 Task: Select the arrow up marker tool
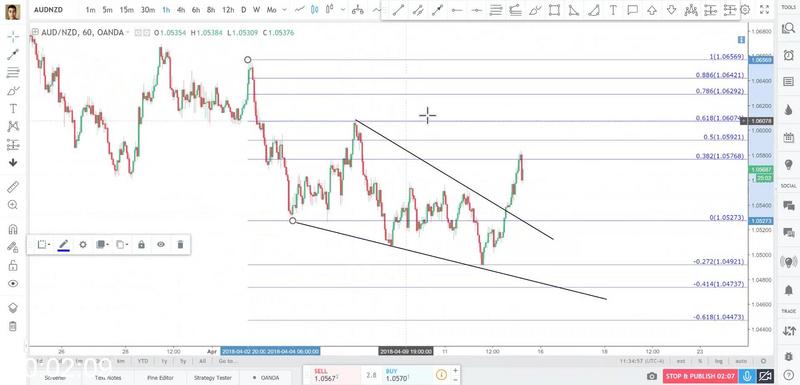pyautogui.click(x=652, y=10)
